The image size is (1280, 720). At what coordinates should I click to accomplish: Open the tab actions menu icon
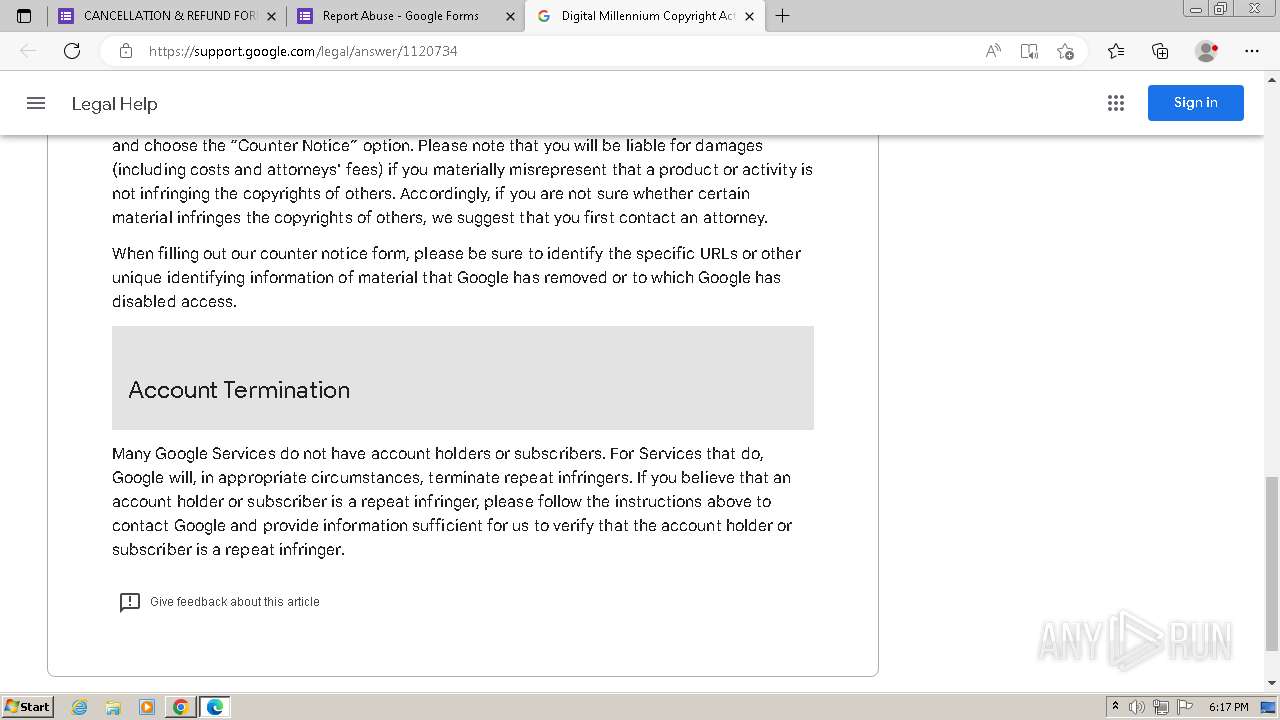coord(24,16)
